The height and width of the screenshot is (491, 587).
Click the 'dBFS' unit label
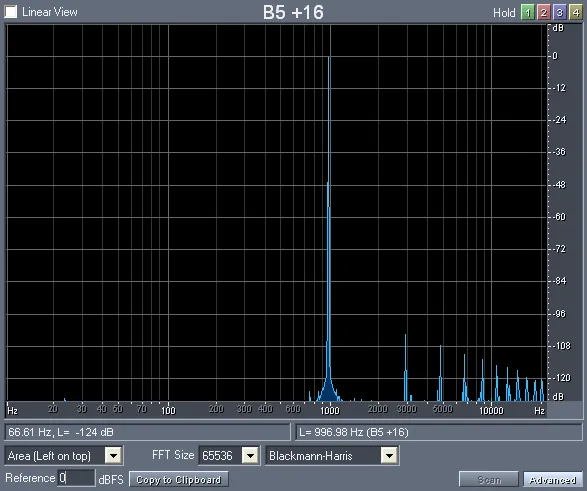(x=111, y=479)
